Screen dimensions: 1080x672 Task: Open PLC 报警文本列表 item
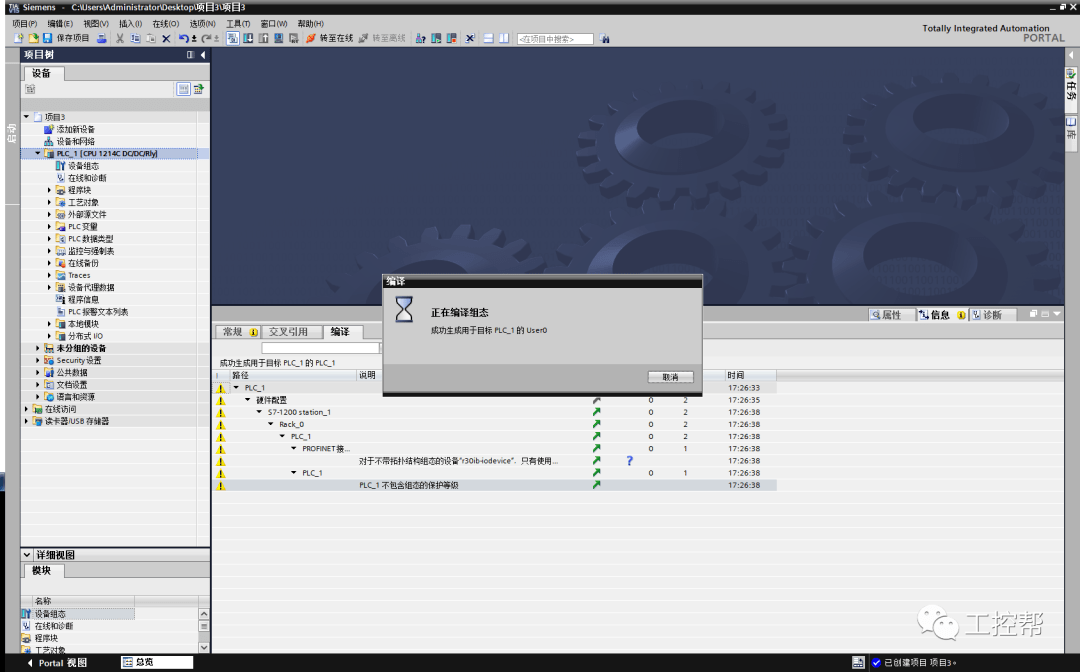click(x=98, y=312)
